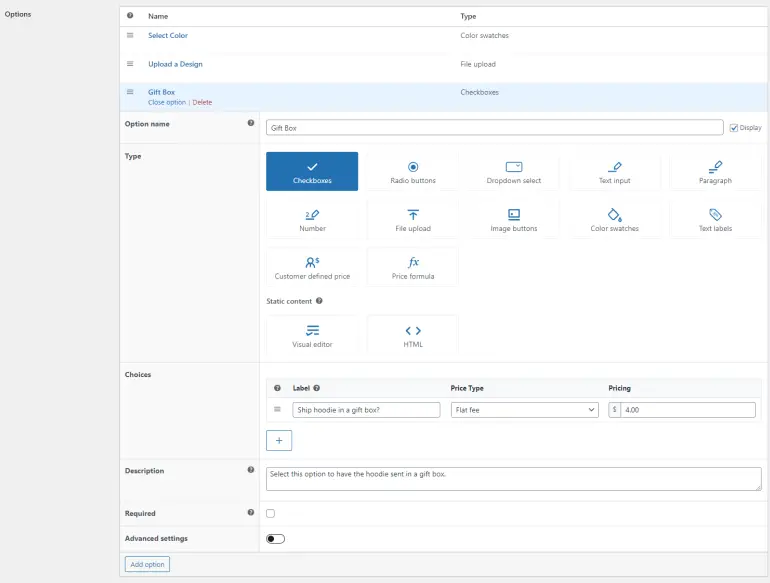The width and height of the screenshot is (770, 583).
Task: Choose the Visual editor static content
Action: (x=312, y=335)
